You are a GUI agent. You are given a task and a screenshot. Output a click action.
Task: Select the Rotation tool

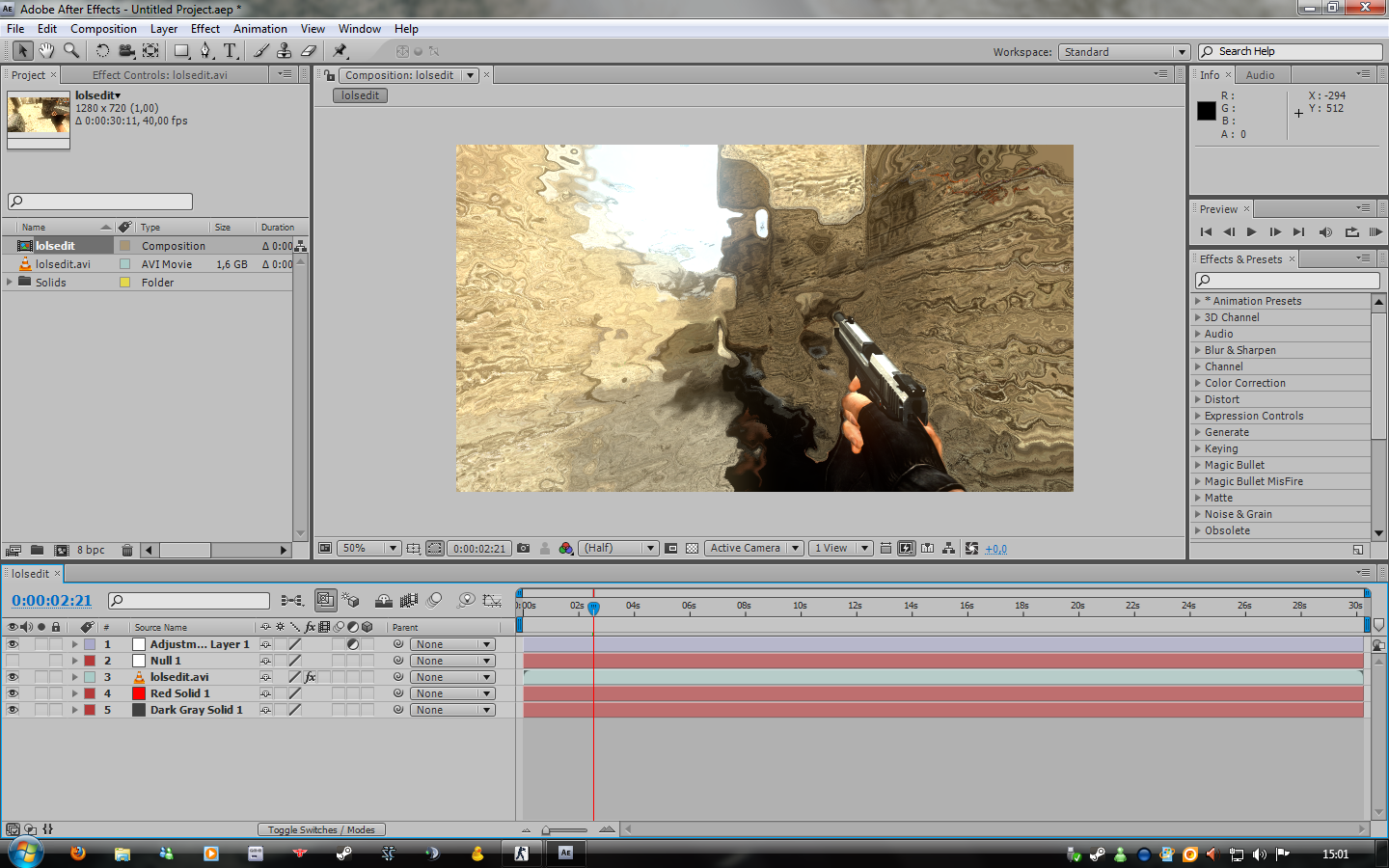click(102, 51)
